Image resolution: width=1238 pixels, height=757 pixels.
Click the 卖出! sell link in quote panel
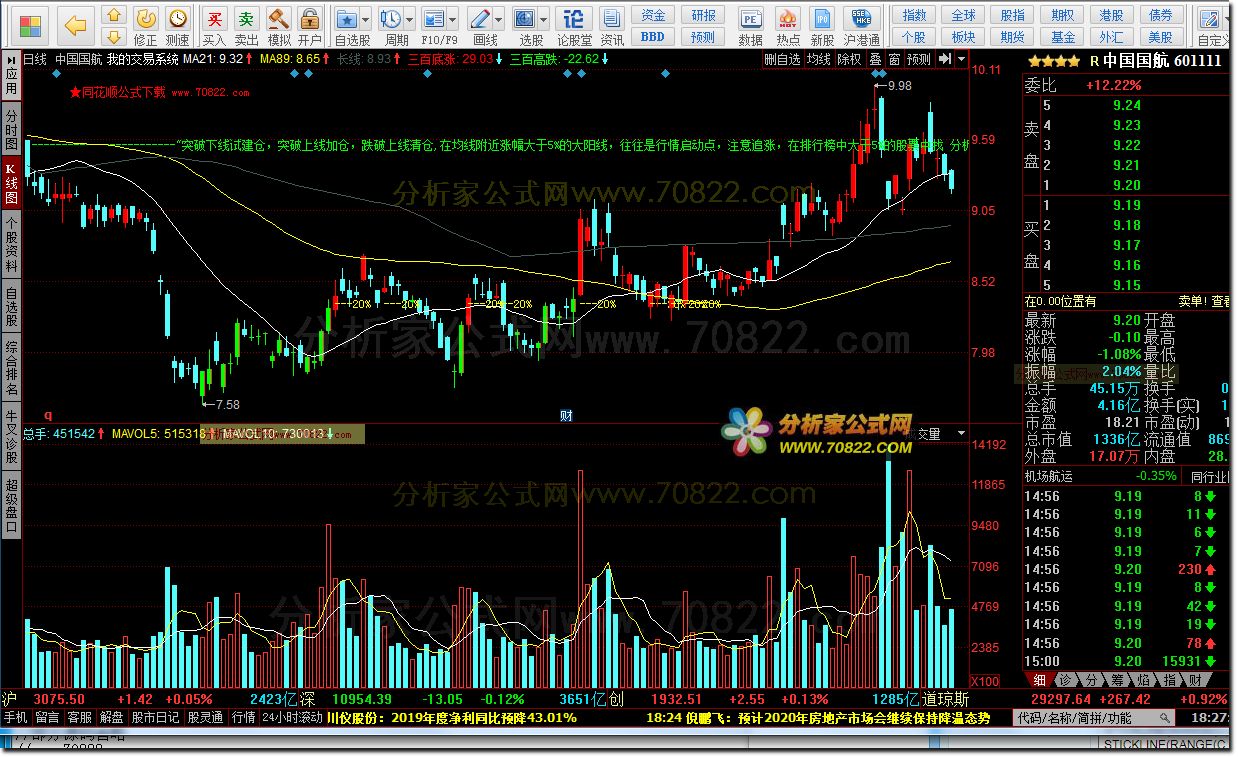(x=1191, y=300)
